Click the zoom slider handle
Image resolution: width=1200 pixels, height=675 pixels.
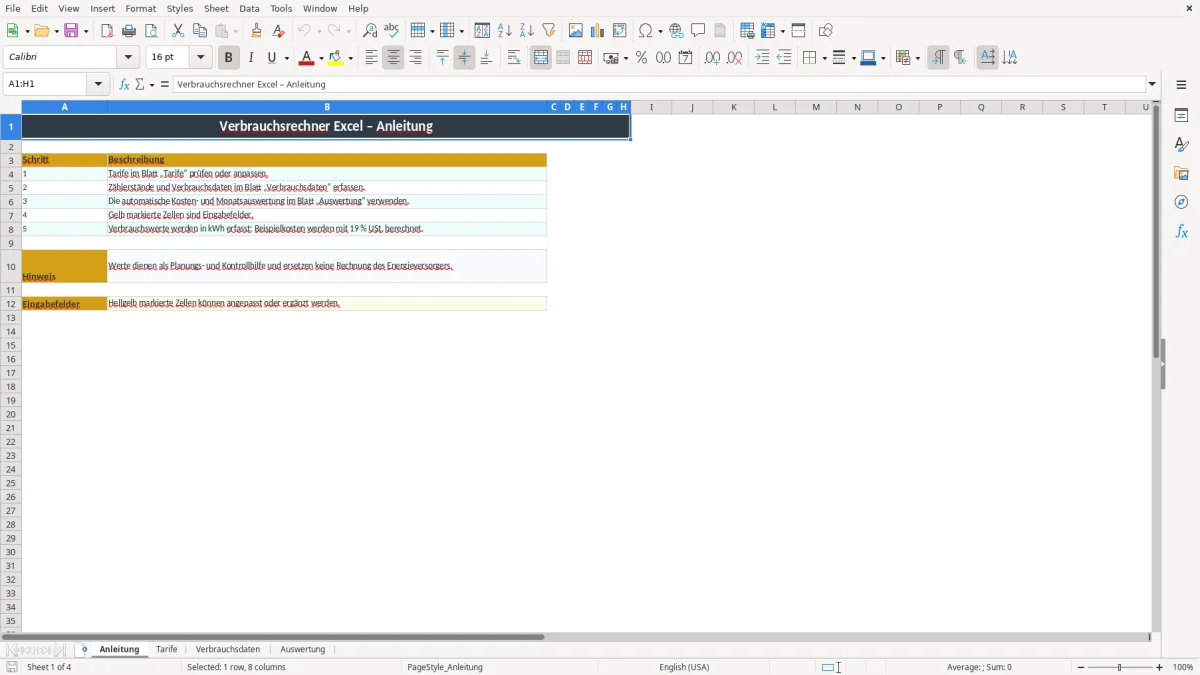click(x=1120, y=667)
